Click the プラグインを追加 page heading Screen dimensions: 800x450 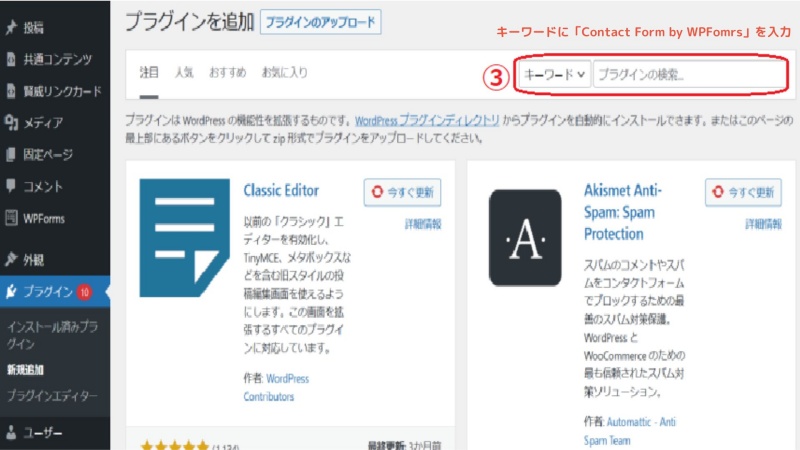pos(190,22)
